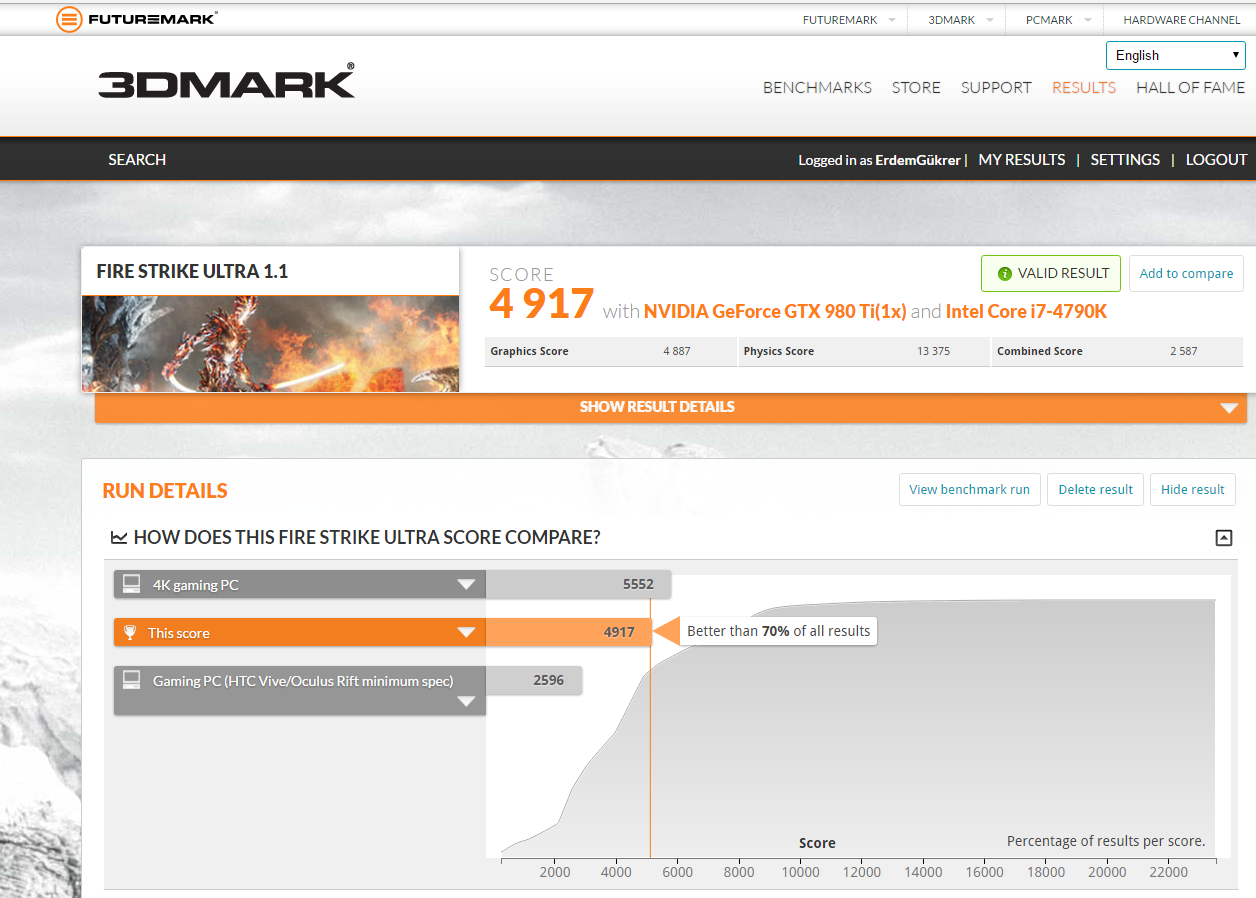Screen dimensions: 1256x898
Task: Click the ErdemGükrer username
Action: coord(917,160)
